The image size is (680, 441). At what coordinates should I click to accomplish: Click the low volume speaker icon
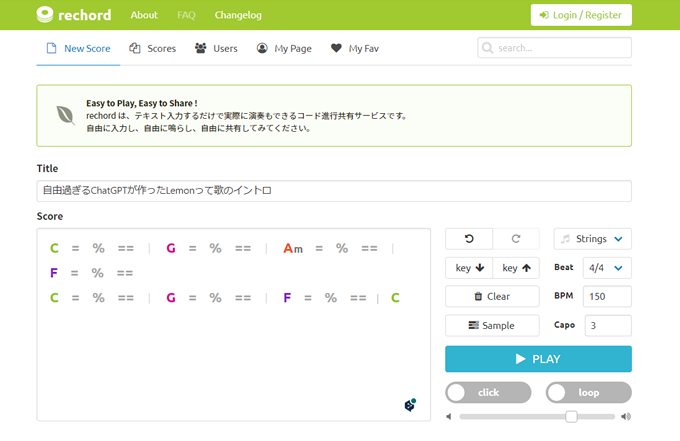(449, 417)
